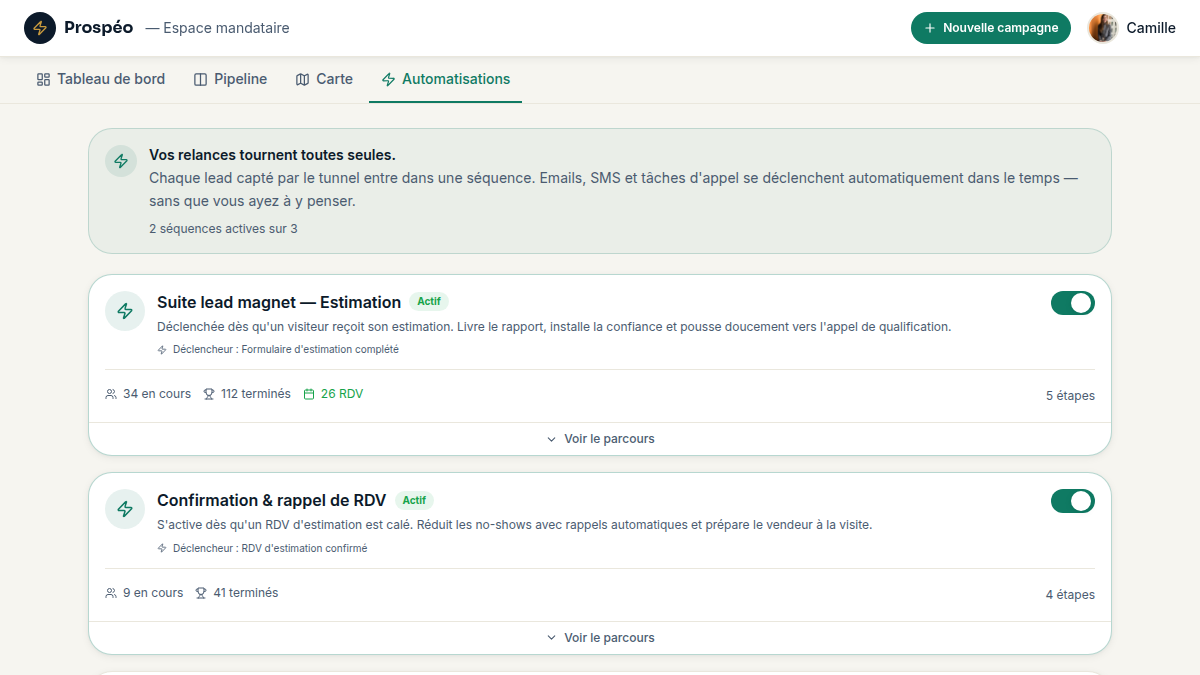Toggle off Confirmation & rappel de RDV sequence
The image size is (1200, 675).
pyautogui.click(x=1073, y=501)
